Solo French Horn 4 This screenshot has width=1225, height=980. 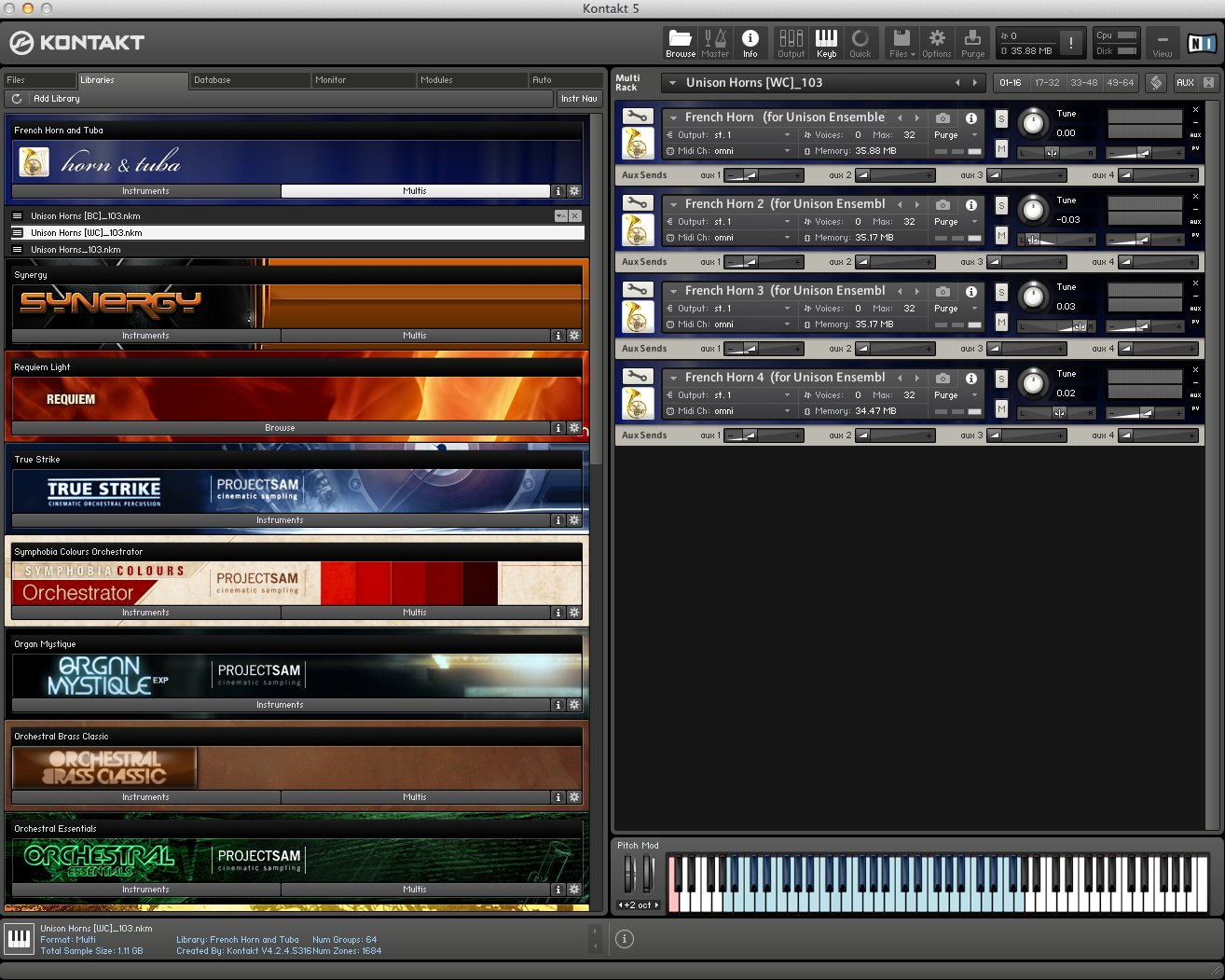1001,379
